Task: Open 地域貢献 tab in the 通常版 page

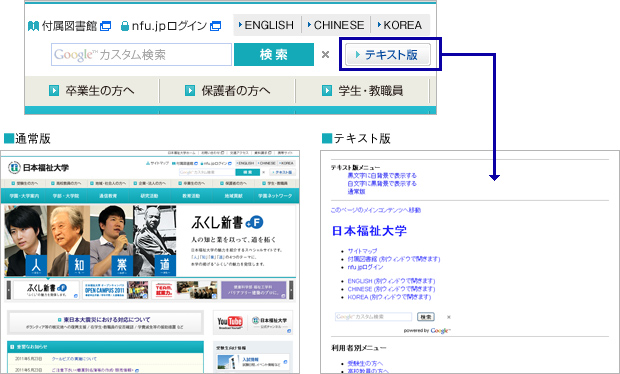Action: (x=233, y=196)
